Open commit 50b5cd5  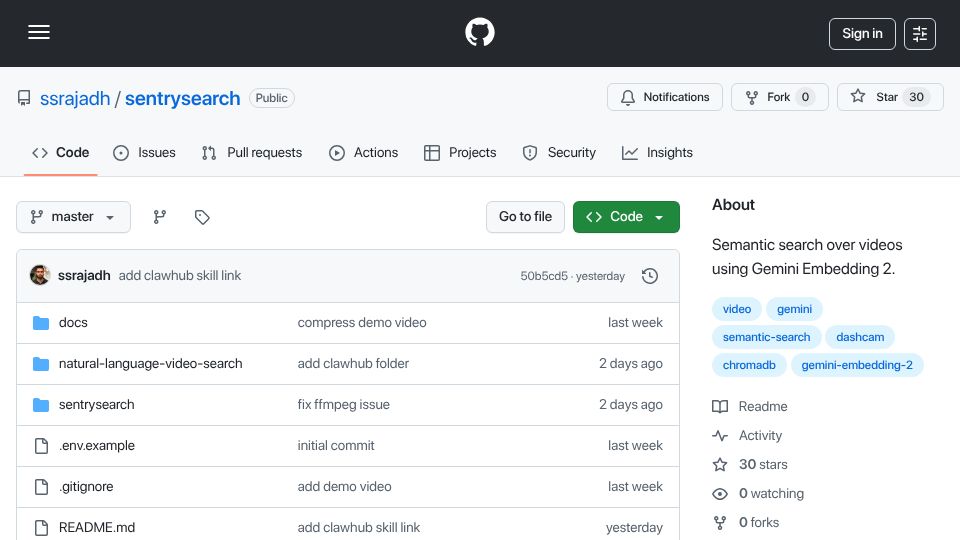point(544,276)
